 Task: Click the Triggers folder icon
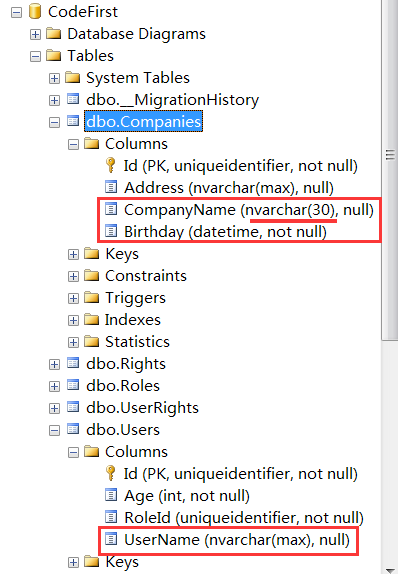(92, 297)
